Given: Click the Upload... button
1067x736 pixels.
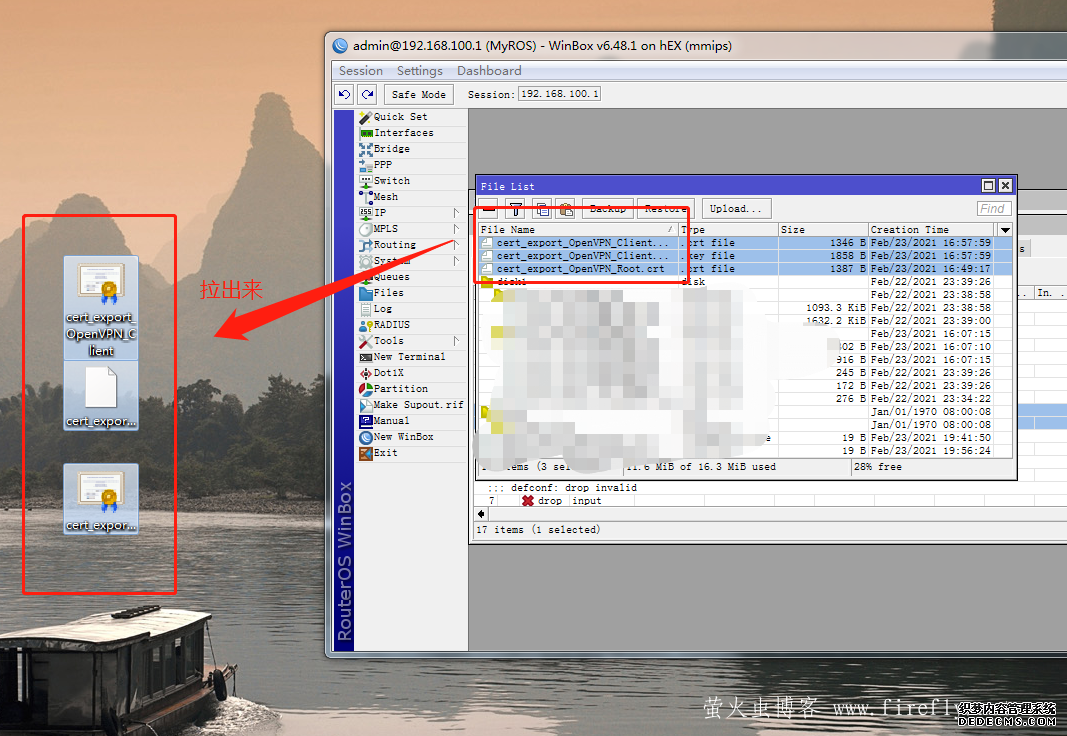Looking at the screenshot, I should [x=736, y=209].
